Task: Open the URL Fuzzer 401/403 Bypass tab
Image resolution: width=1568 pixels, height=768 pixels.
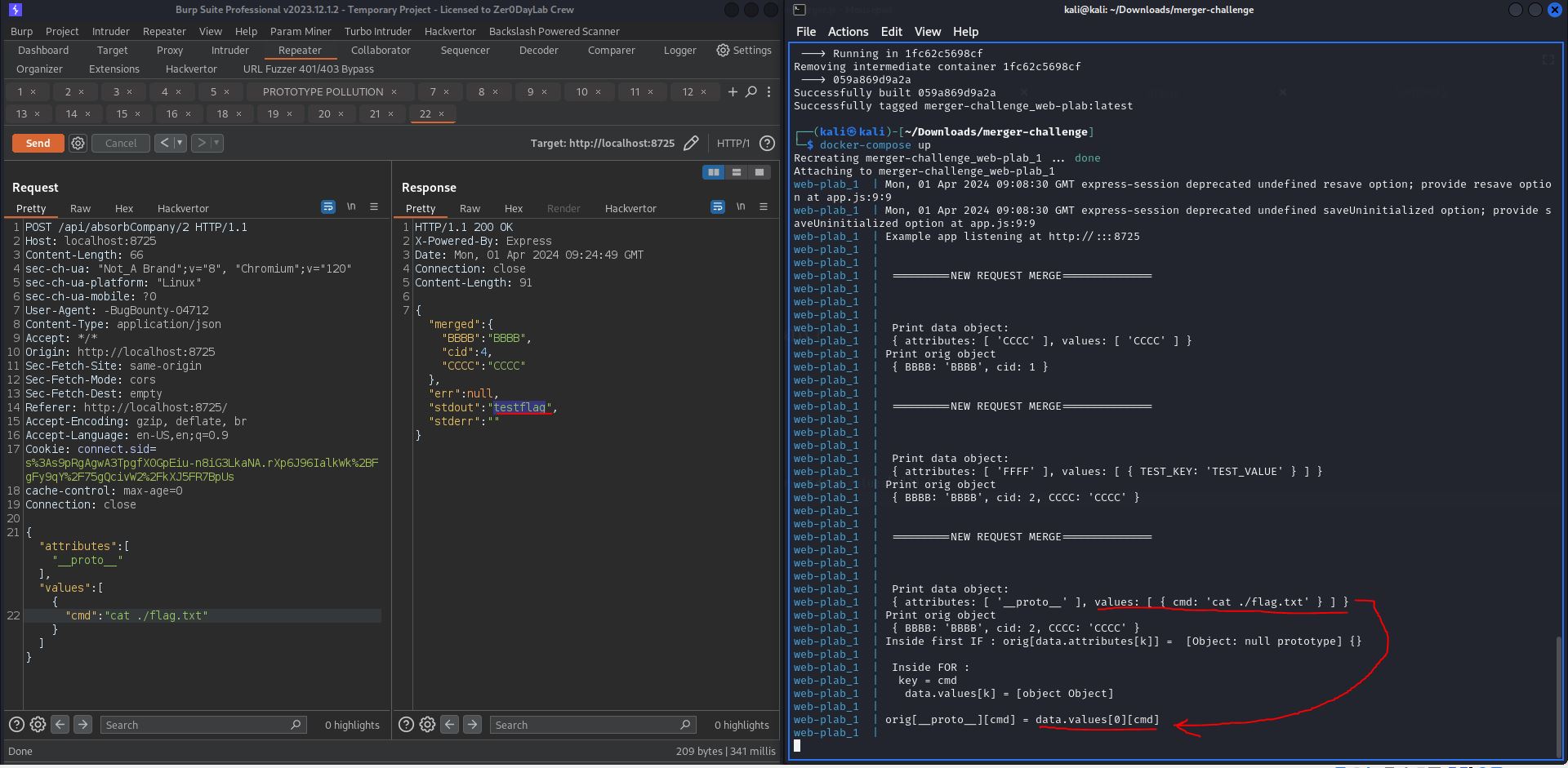Action: tap(308, 69)
